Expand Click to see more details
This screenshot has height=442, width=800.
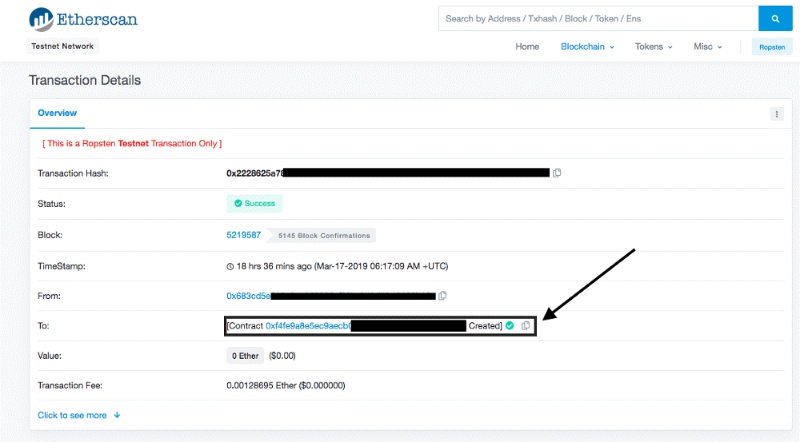[x=79, y=414]
